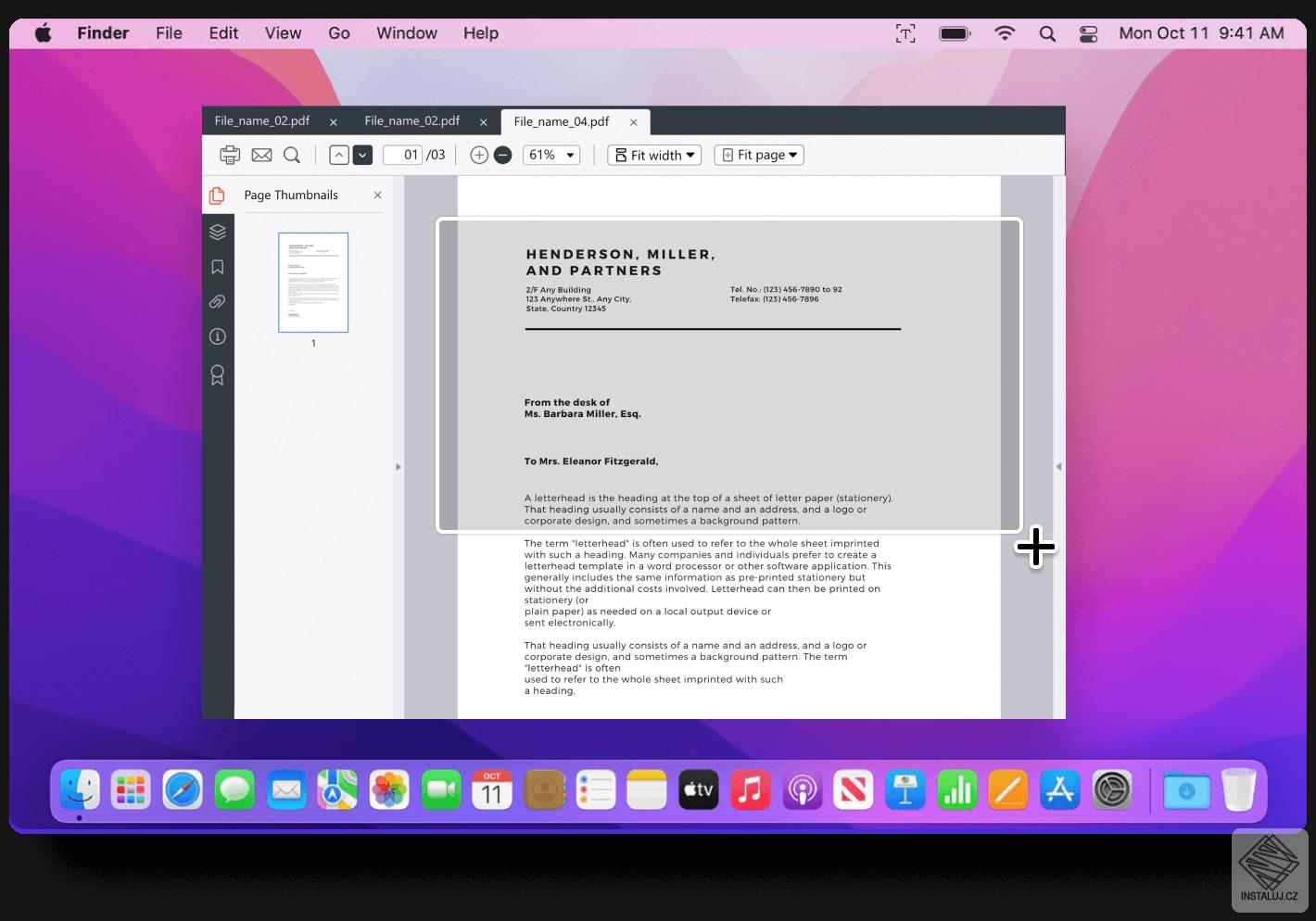Open Contacts from the Dock
The height and width of the screenshot is (921, 1316).
click(544, 790)
